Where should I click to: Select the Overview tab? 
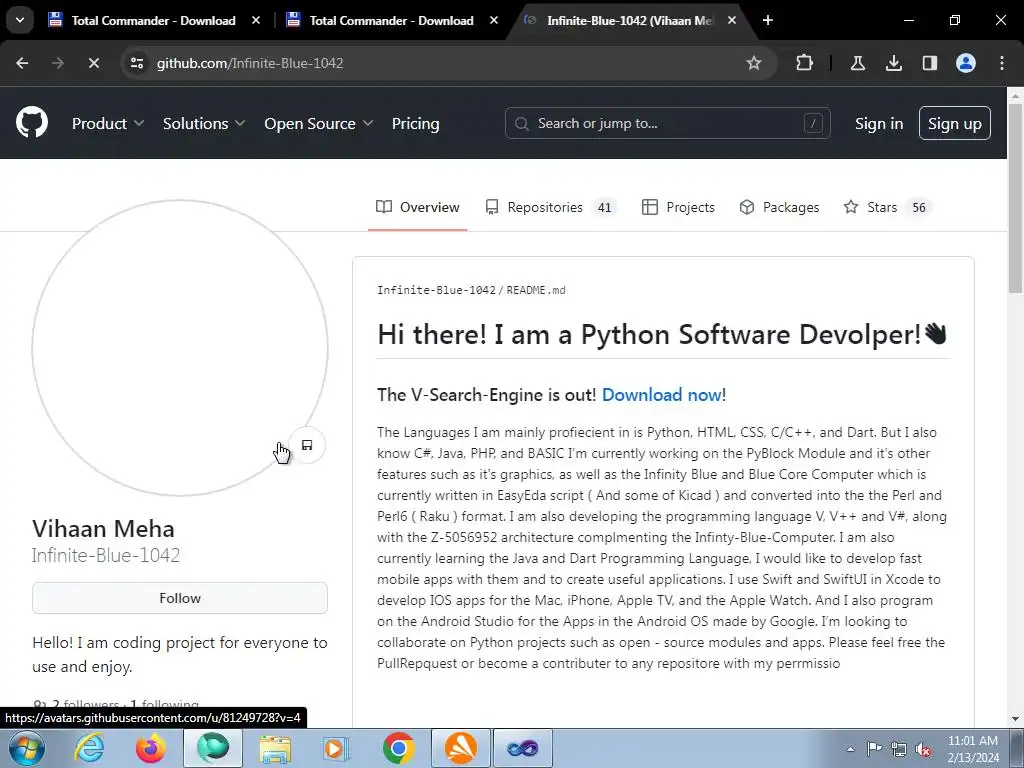click(x=417, y=207)
